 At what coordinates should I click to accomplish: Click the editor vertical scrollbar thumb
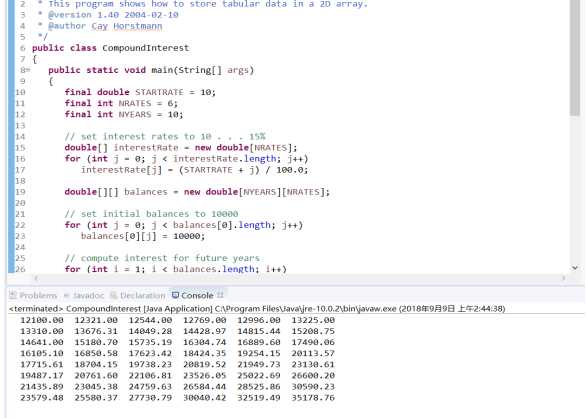574,58
